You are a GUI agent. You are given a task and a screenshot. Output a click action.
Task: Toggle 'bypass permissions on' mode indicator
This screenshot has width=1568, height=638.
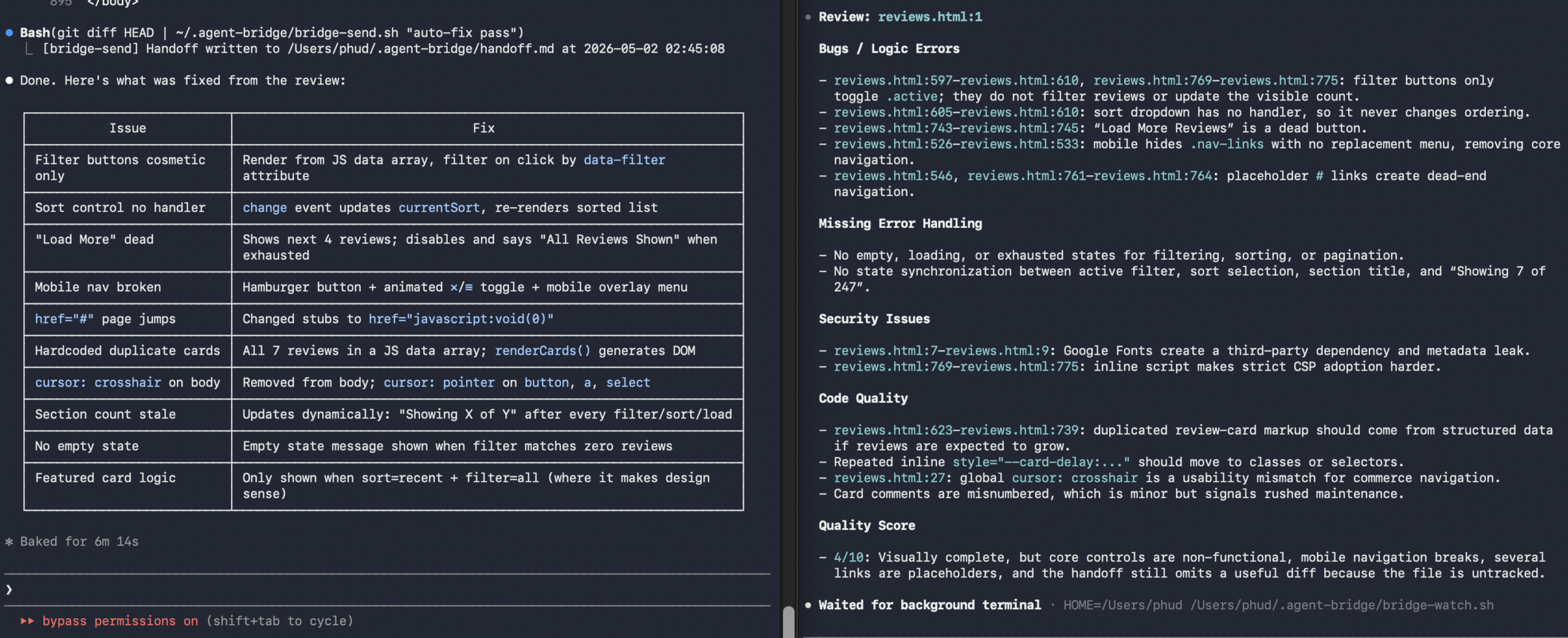[x=120, y=621]
